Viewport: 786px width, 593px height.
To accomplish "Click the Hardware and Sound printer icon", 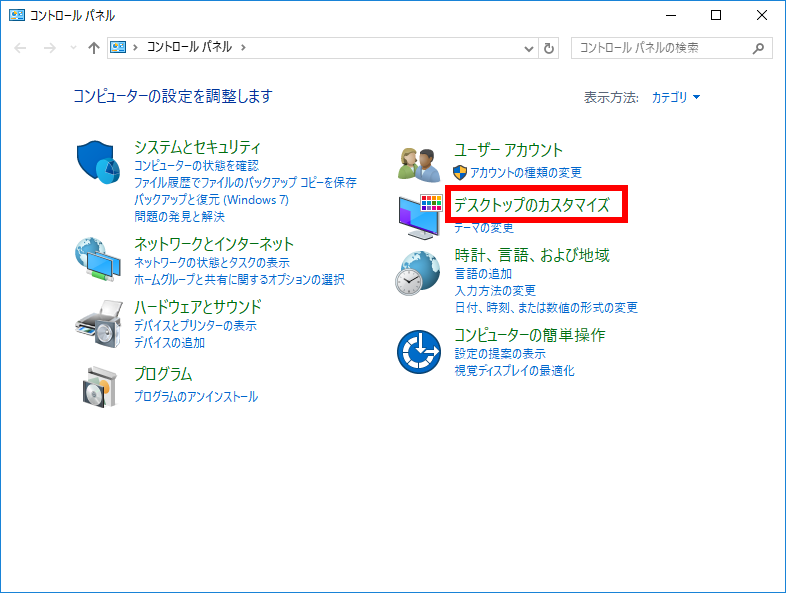I will [x=99, y=324].
